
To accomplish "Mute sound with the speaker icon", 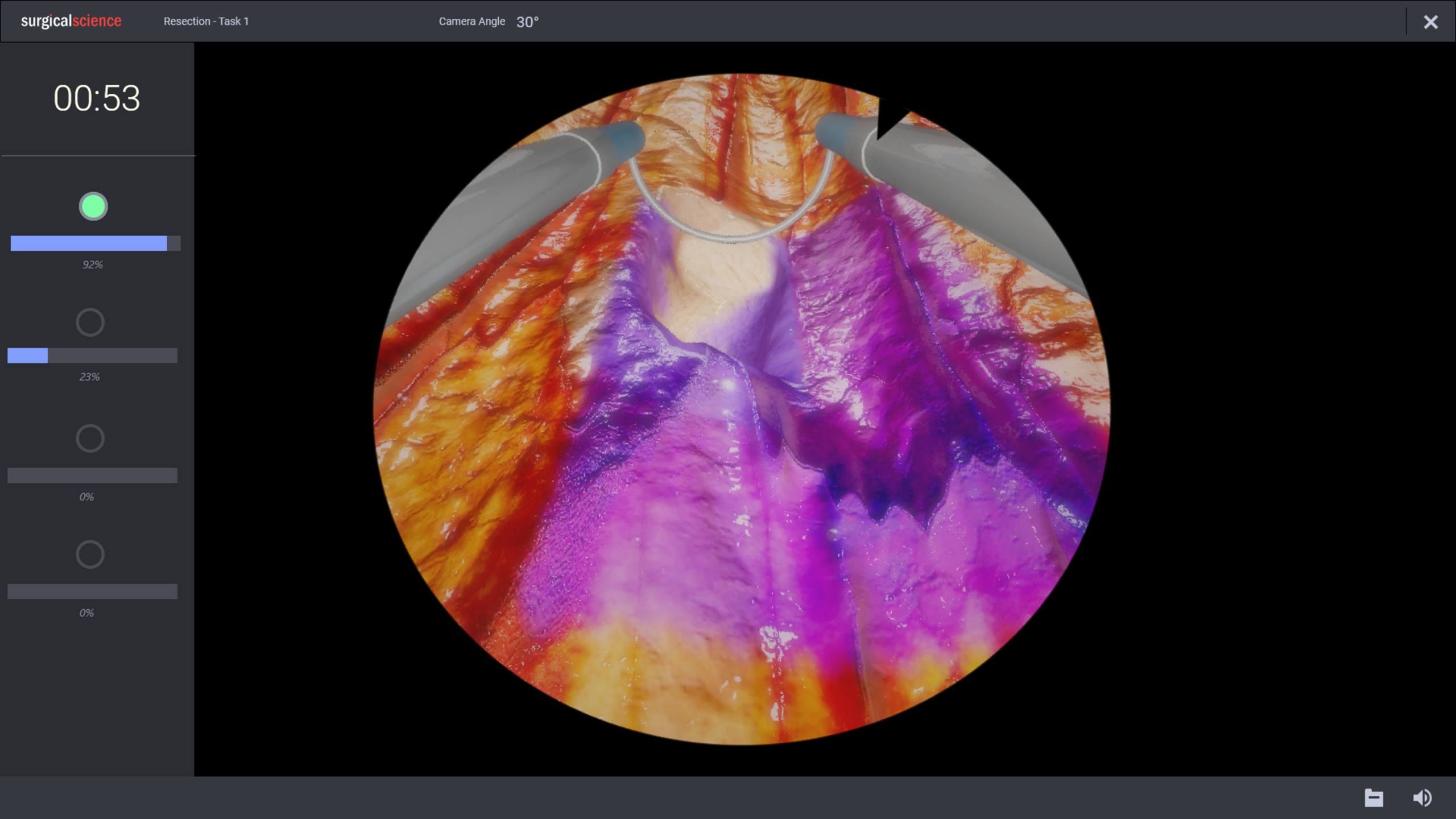I will 1422,797.
